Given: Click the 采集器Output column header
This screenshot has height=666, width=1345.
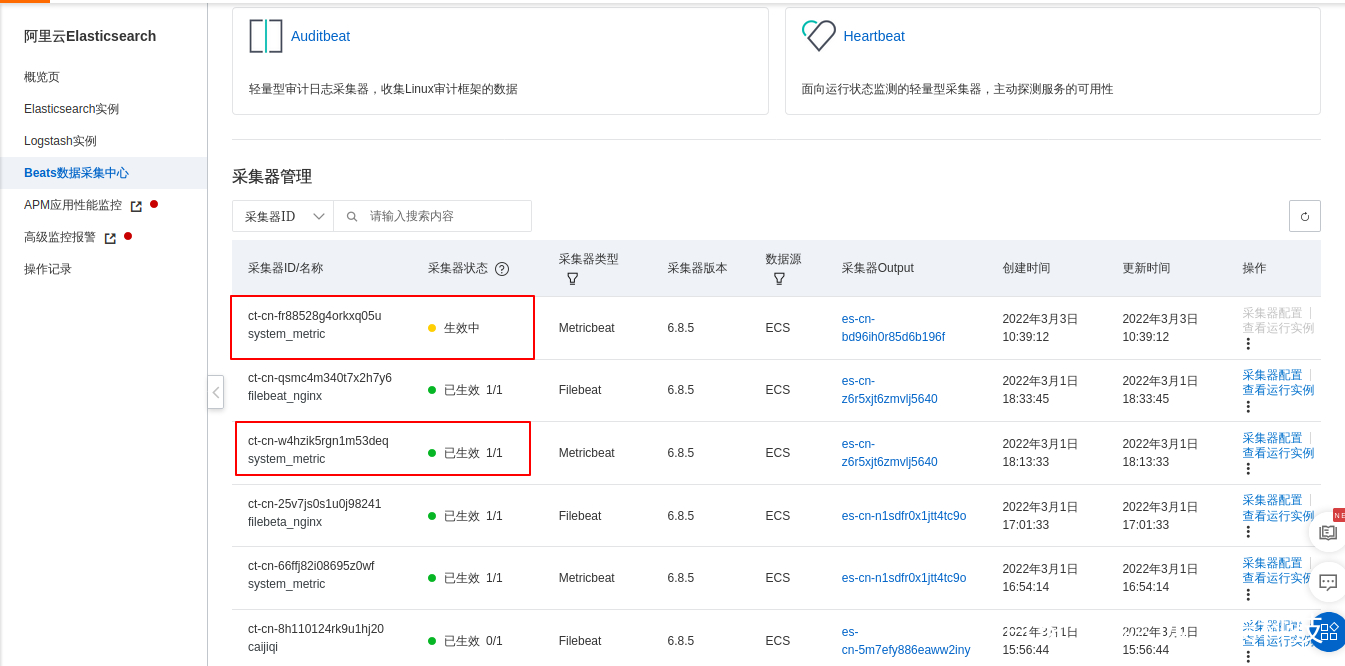Looking at the screenshot, I should point(877,268).
